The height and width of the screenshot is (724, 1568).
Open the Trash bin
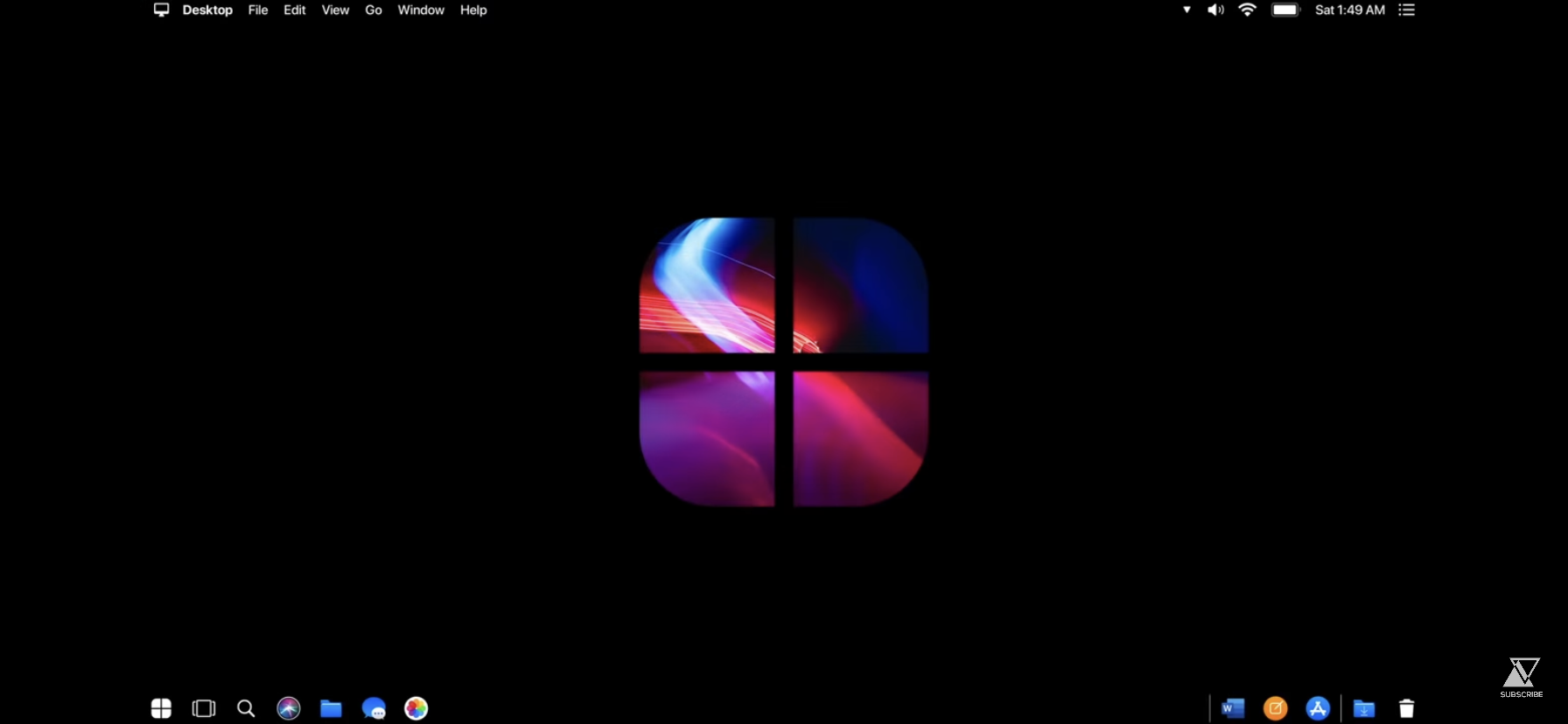(x=1406, y=708)
